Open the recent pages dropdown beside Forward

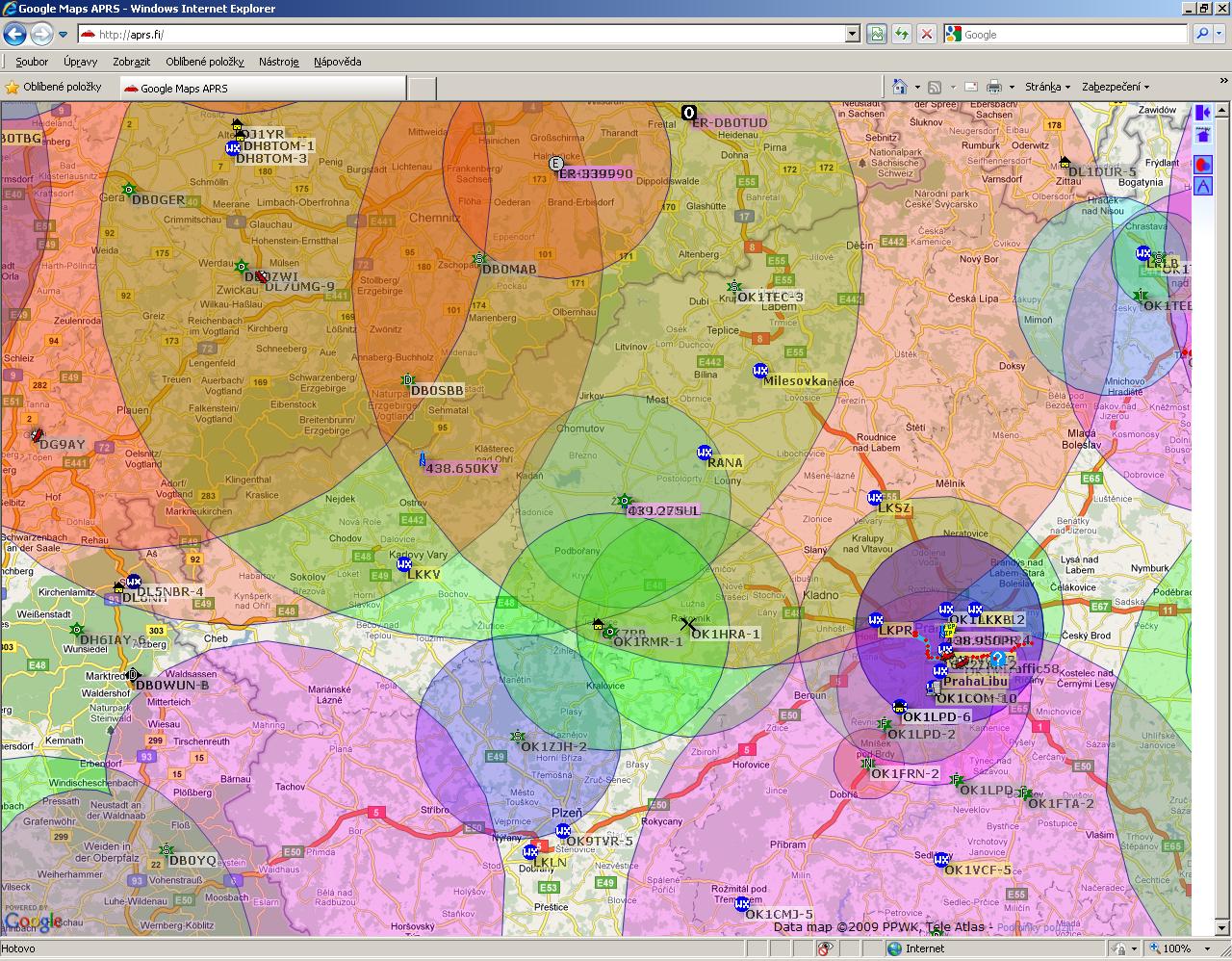point(63,35)
